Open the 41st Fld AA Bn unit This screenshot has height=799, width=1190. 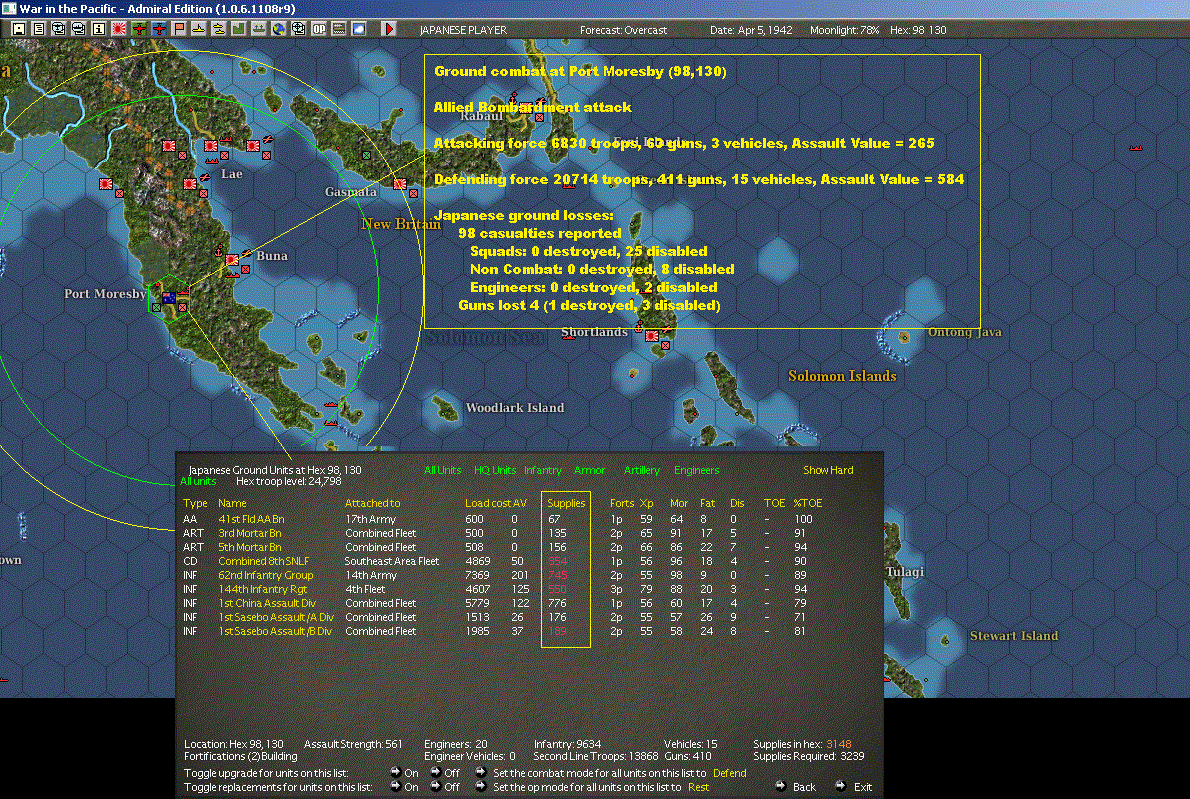[251, 519]
